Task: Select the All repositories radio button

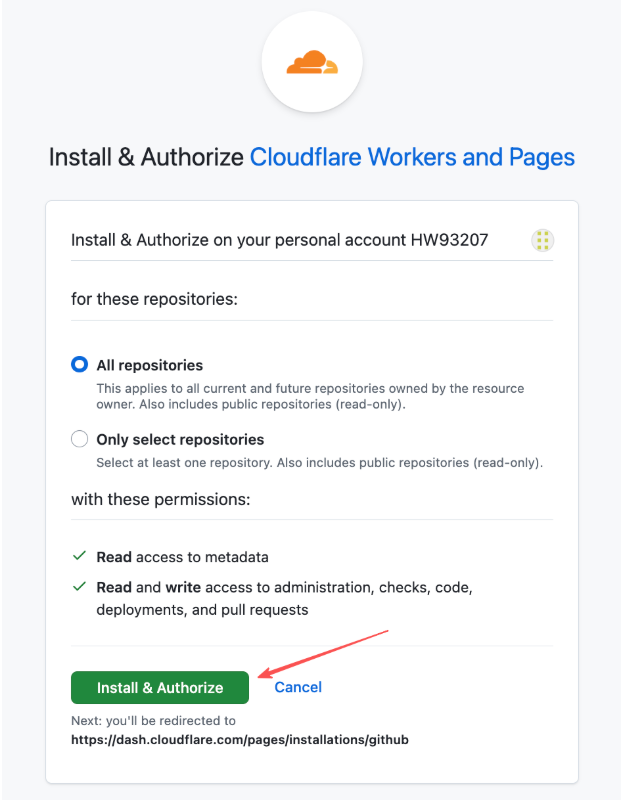Action: pos(80,365)
